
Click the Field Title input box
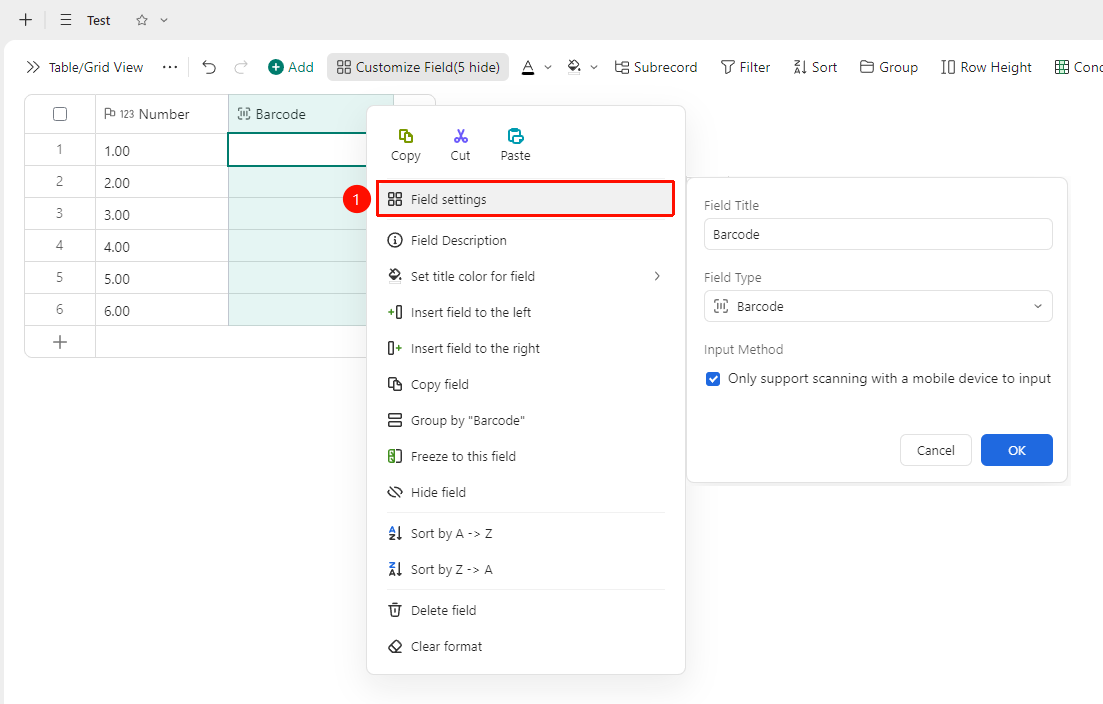[x=878, y=234]
